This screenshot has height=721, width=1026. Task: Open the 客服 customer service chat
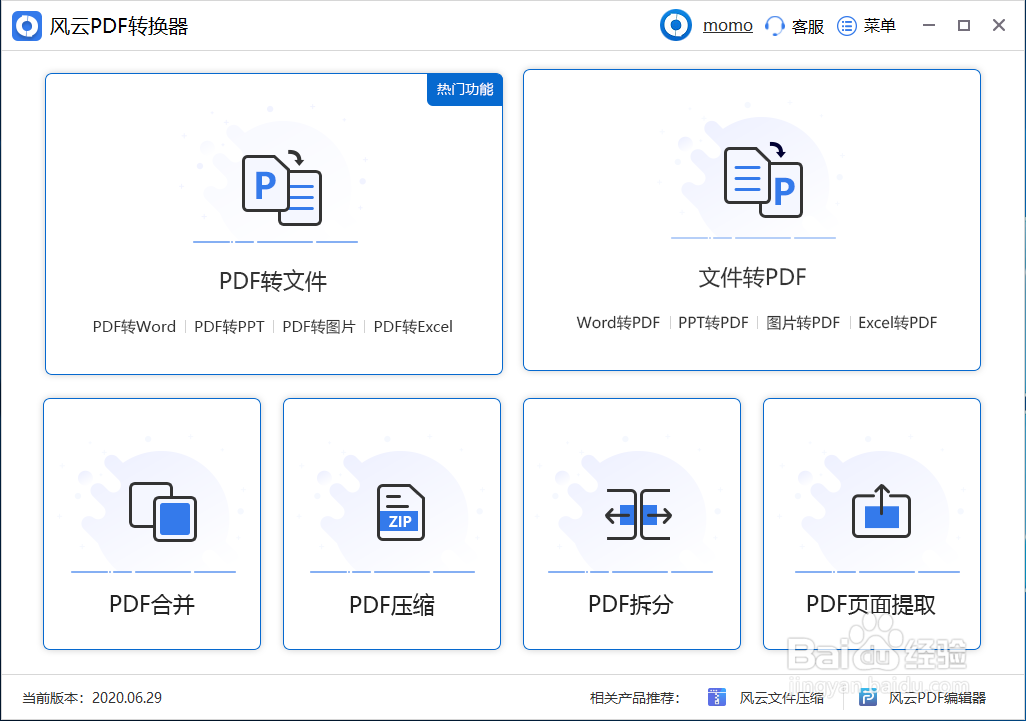pyautogui.click(x=794, y=25)
